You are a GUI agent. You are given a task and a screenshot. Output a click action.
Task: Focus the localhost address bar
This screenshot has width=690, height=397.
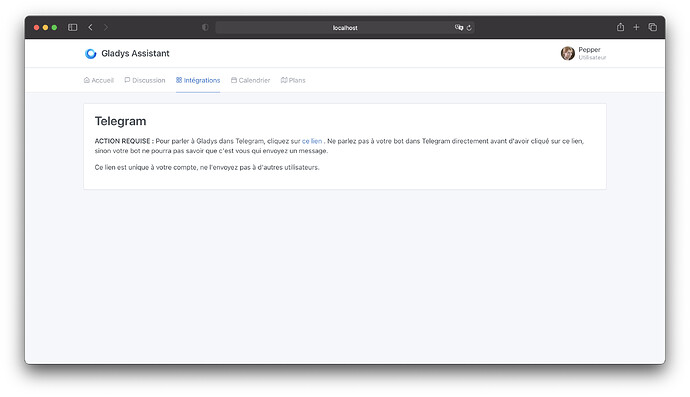(345, 27)
